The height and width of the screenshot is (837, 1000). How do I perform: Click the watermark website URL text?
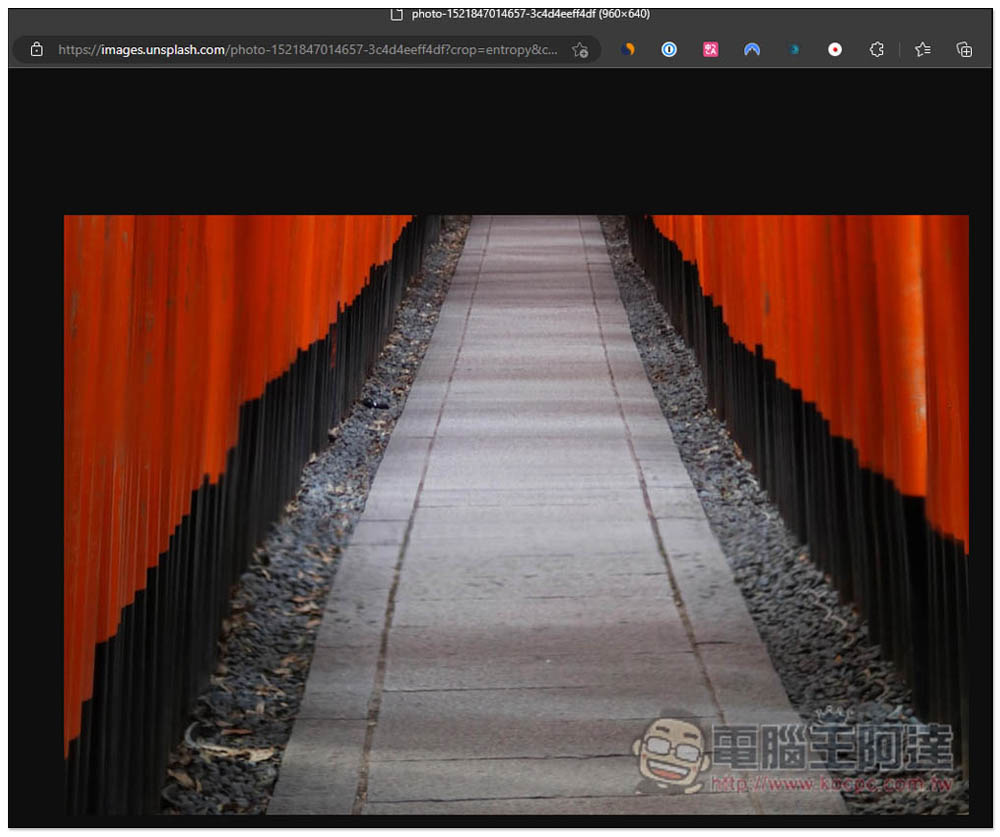tap(830, 783)
